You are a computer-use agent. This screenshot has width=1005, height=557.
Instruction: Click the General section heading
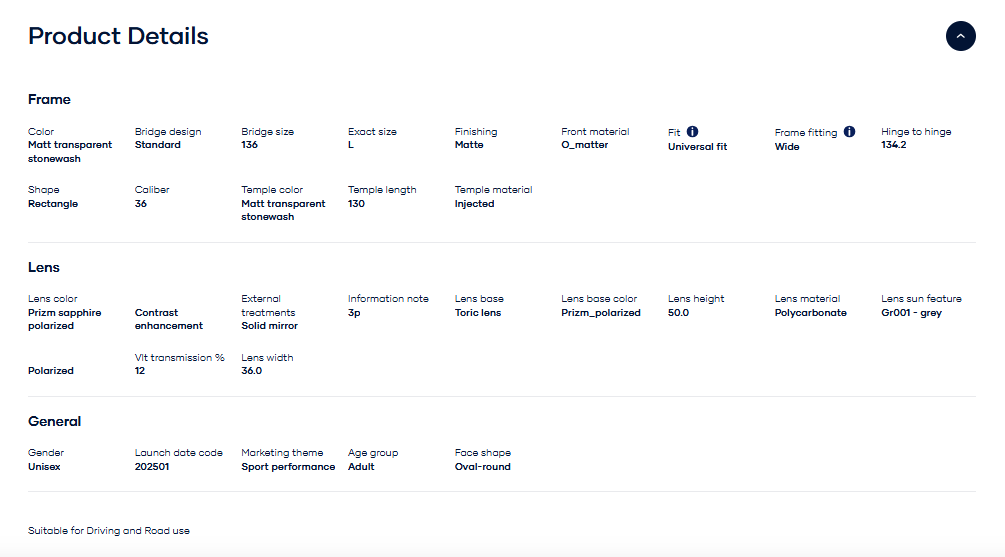54,421
